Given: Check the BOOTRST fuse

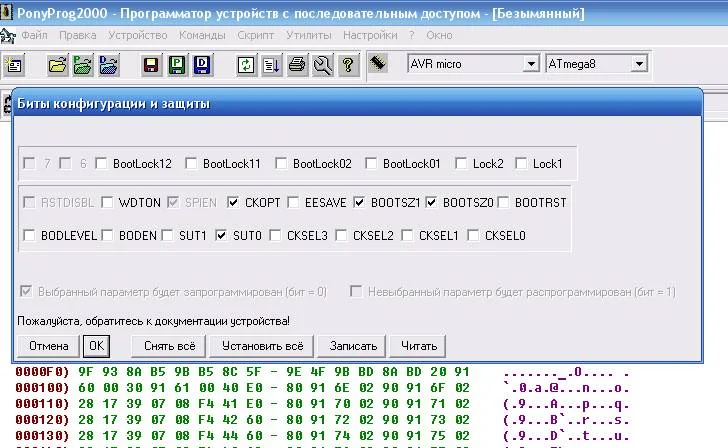Looking at the screenshot, I should [503, 202].
